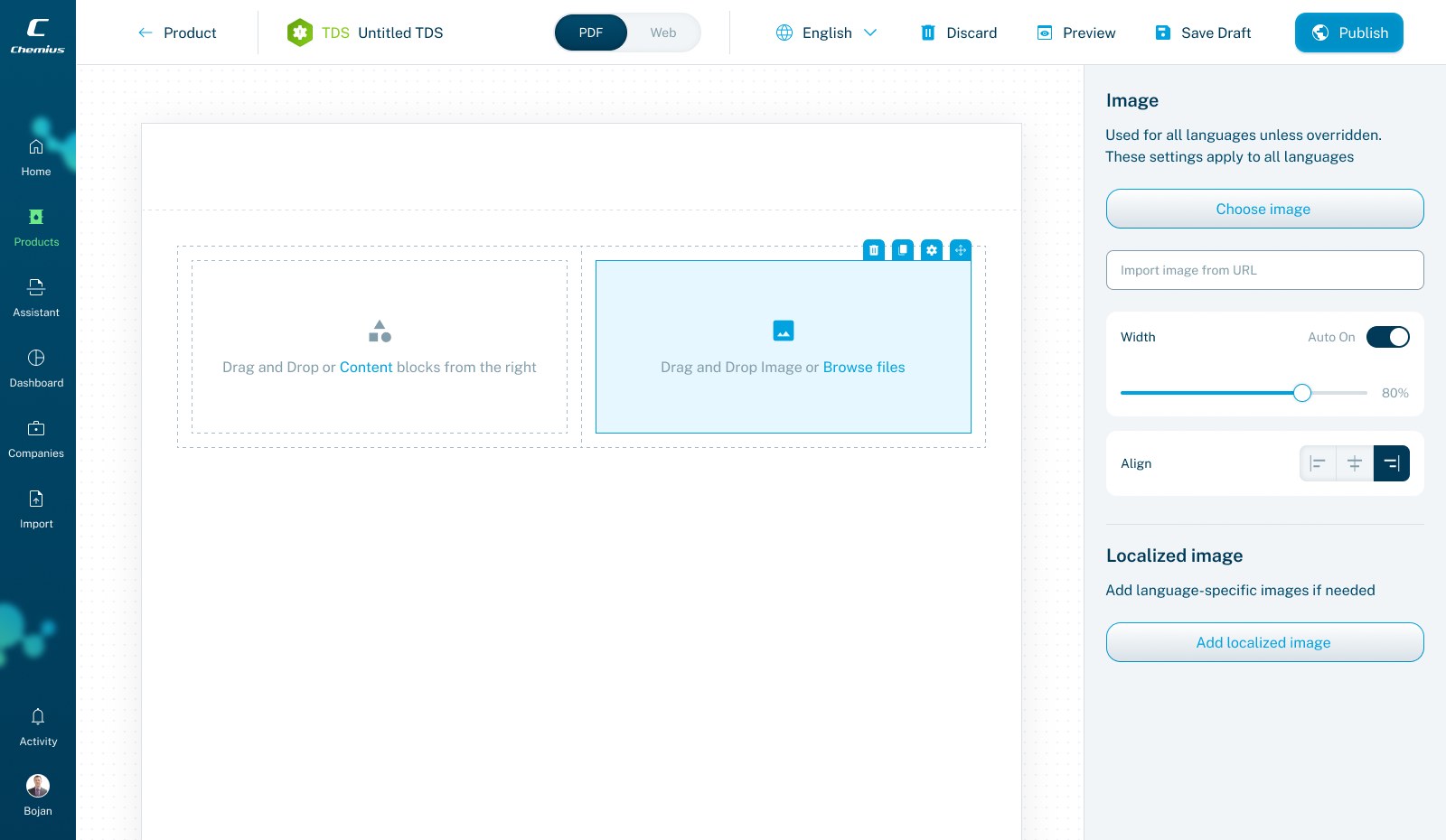Delete the selected image block
1446x840 pixels.
tap(874, 250)
